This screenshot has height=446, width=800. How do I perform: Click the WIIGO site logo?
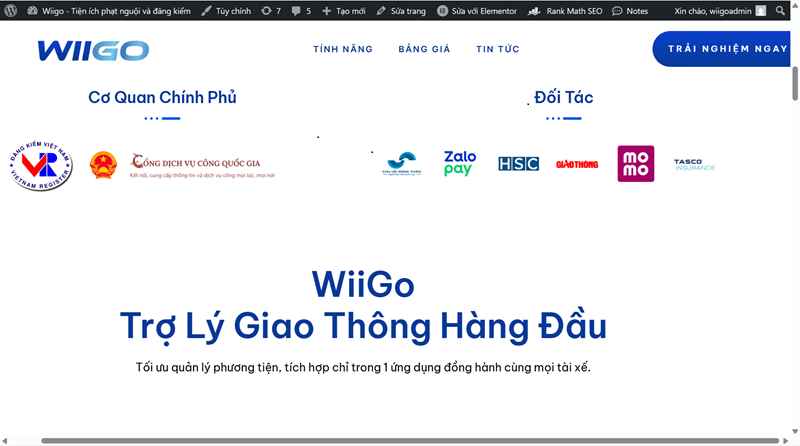tap(93, 50)
